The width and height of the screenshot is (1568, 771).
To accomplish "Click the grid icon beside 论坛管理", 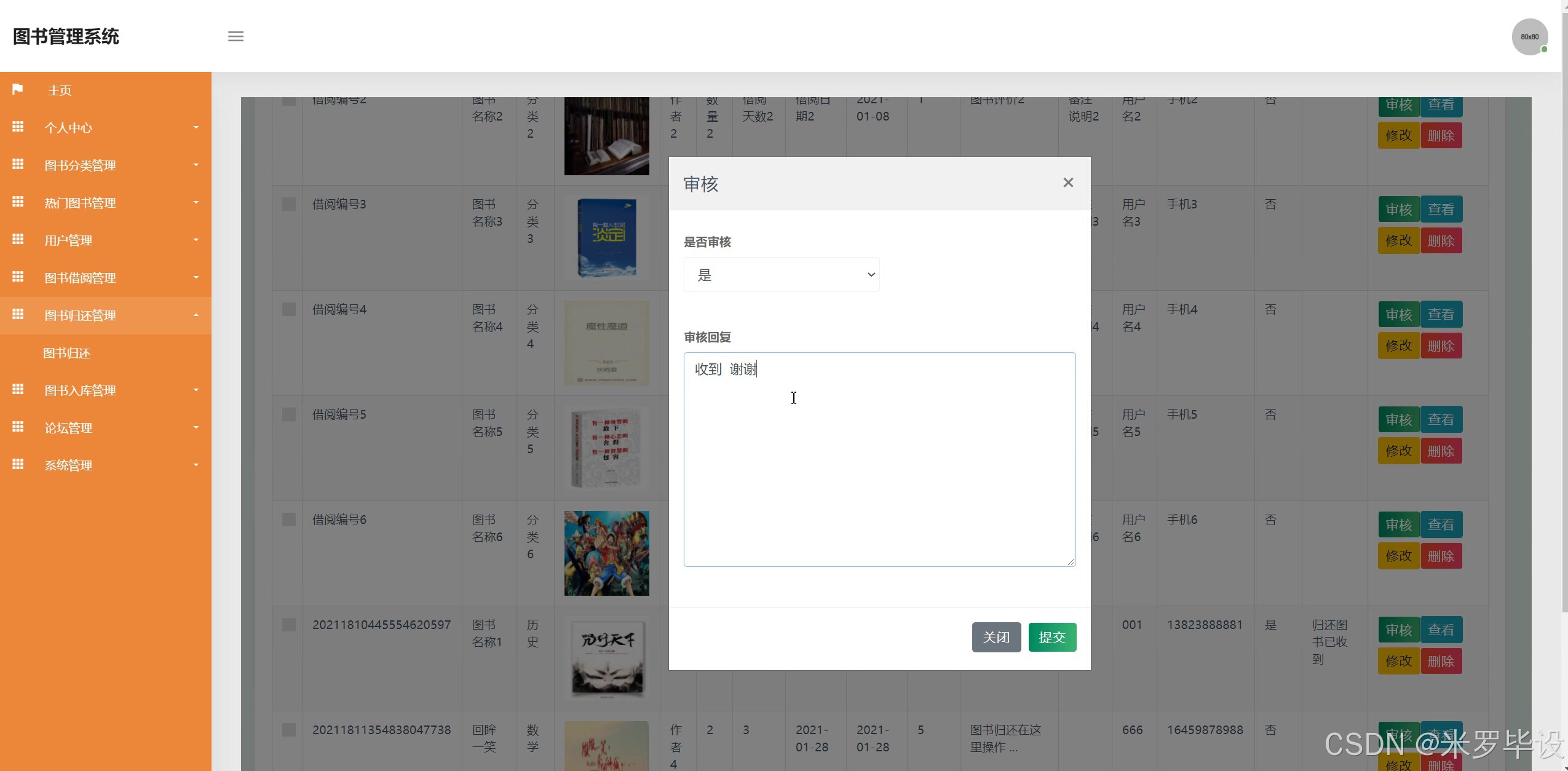I will [18, 427].
